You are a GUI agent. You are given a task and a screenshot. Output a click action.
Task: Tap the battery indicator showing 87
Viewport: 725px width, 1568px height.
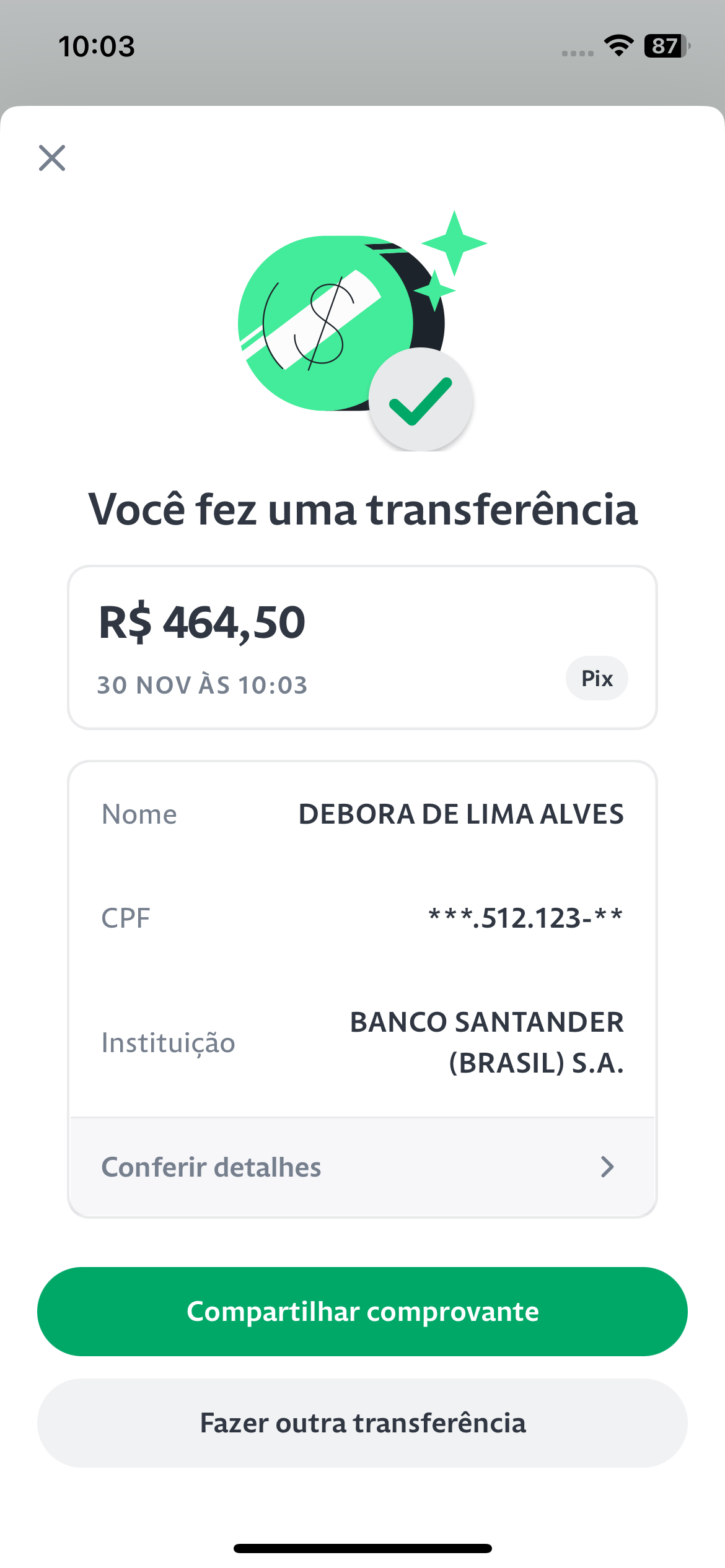(x=667, y=46)
